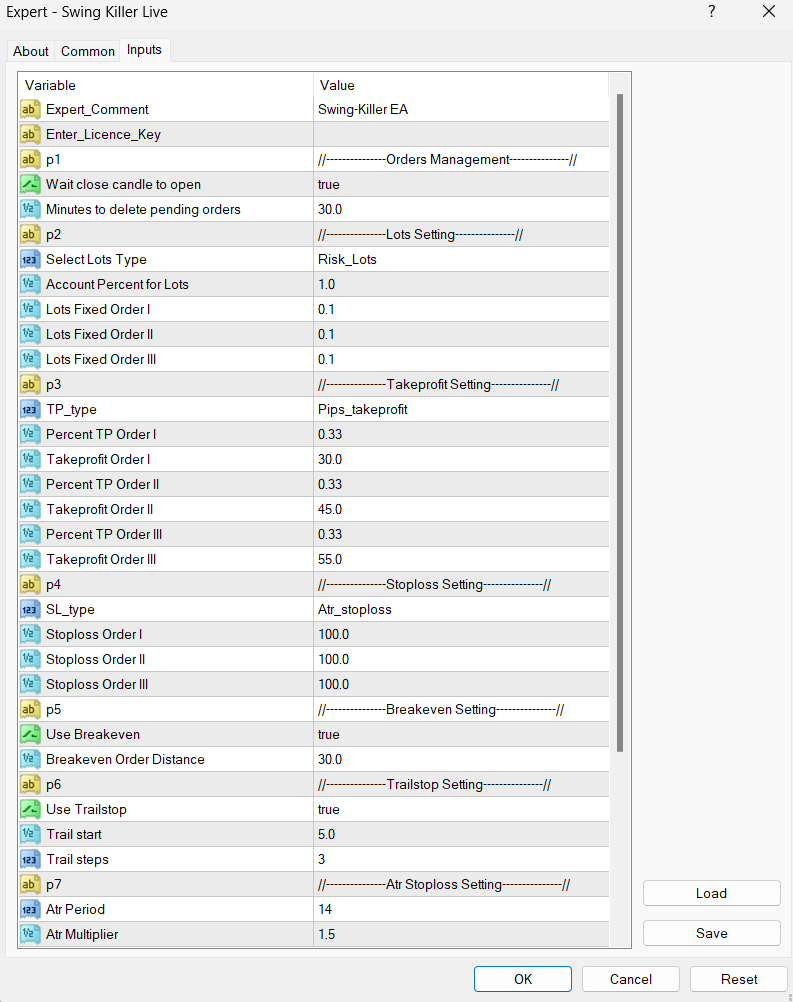The width and height of the screenshot is (793, 1002).
Task: Click the string icon beside Expert_Comment
Action: pyautogui.click(x=30, y=110)
